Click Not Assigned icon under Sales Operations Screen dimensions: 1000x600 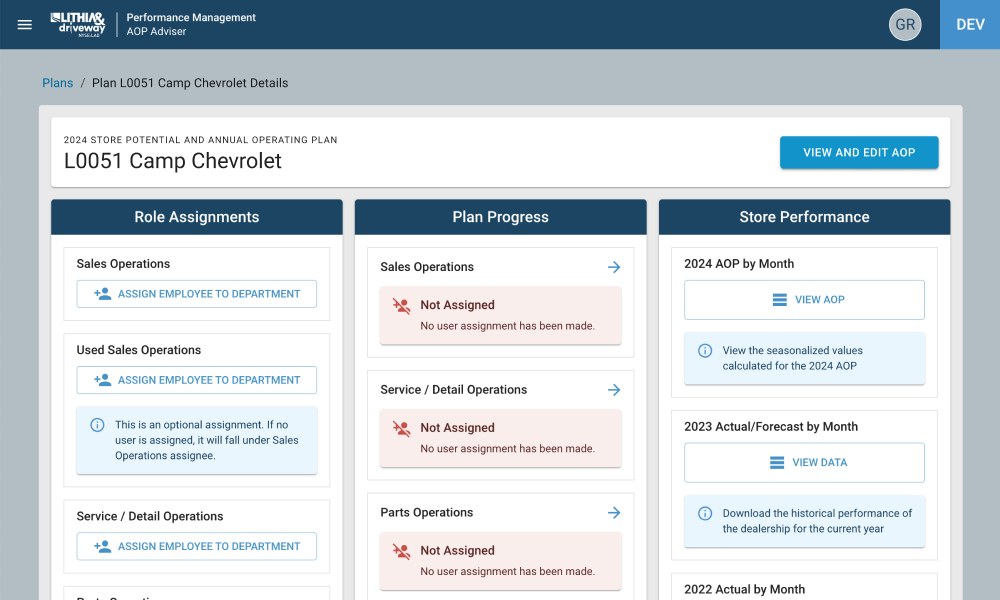click(x=401, y=306)
